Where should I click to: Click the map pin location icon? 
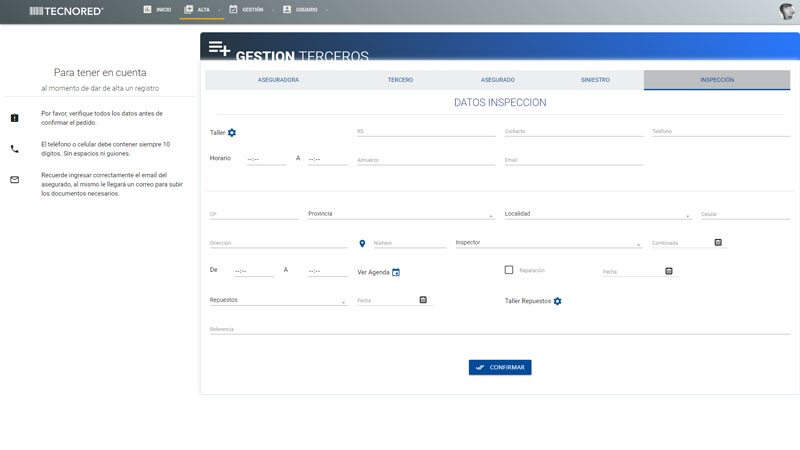click(362, 243)
